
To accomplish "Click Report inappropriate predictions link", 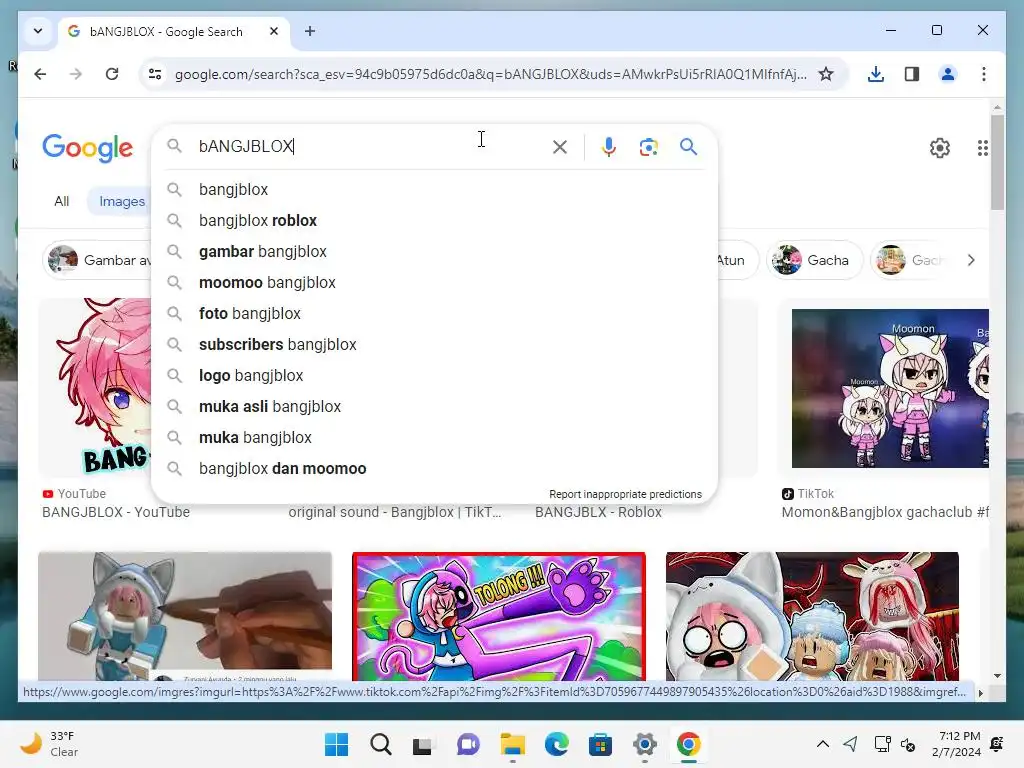I will 625,494.
